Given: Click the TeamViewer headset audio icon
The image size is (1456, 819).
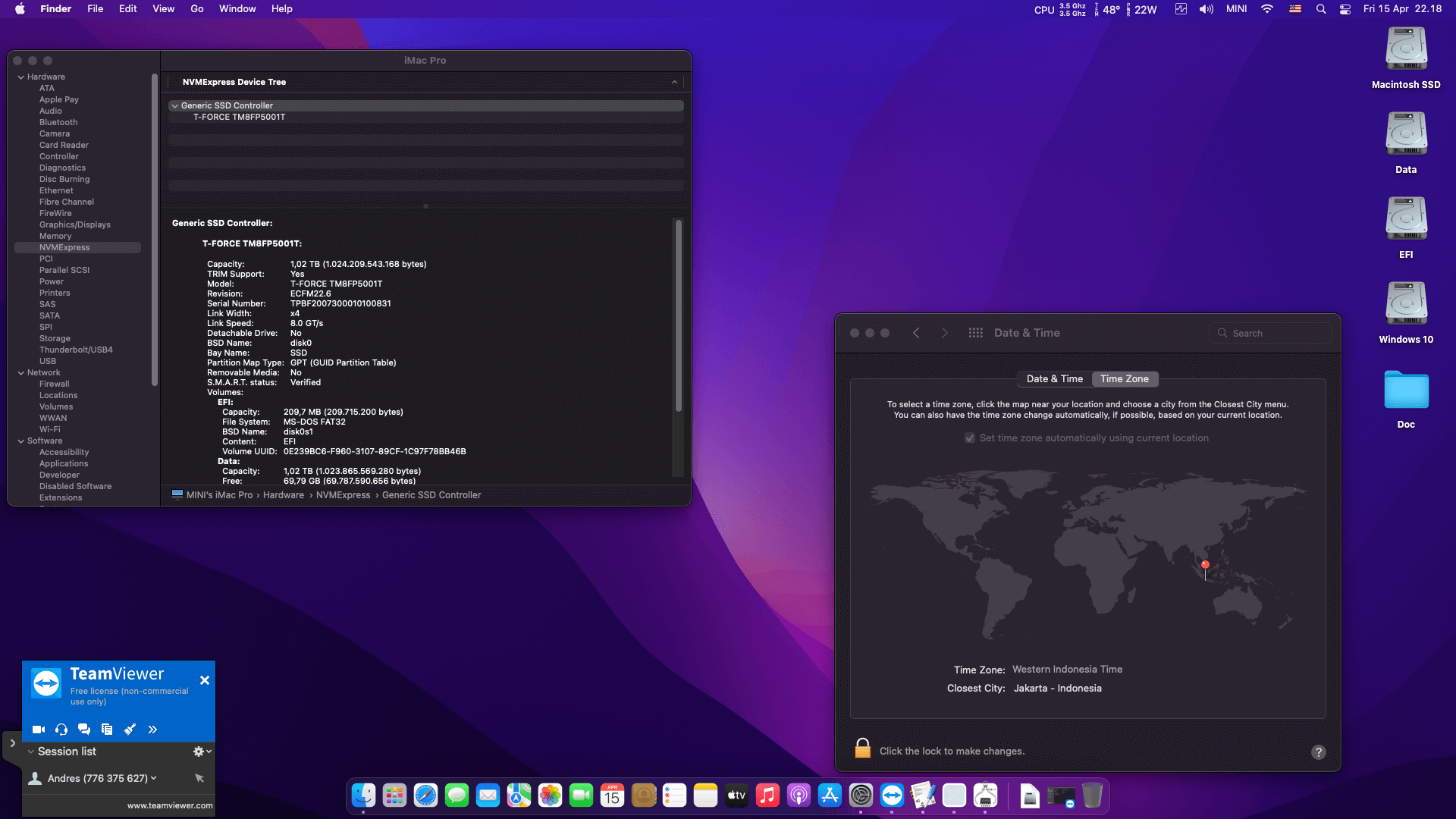Looking at the screenshot, I should (x=61, y=730).
